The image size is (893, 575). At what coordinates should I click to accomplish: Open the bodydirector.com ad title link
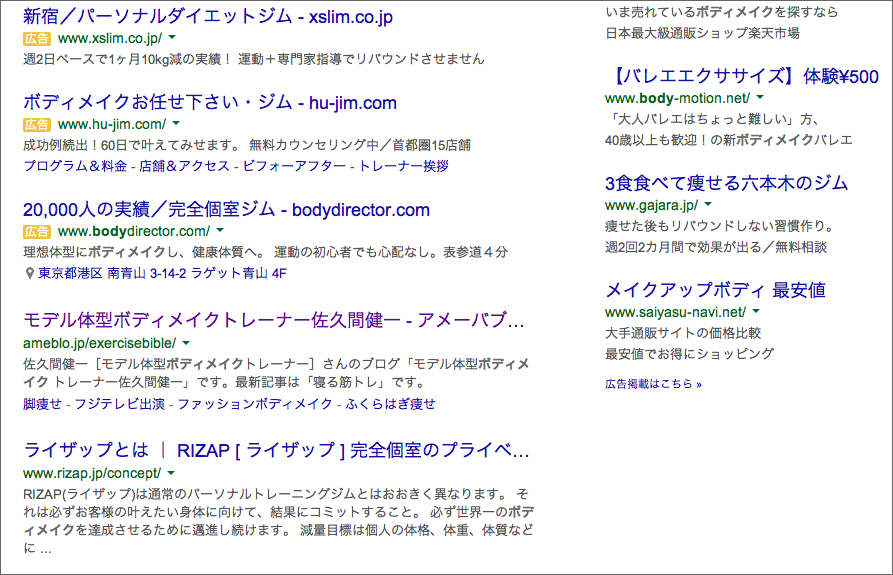coord(226,210)
